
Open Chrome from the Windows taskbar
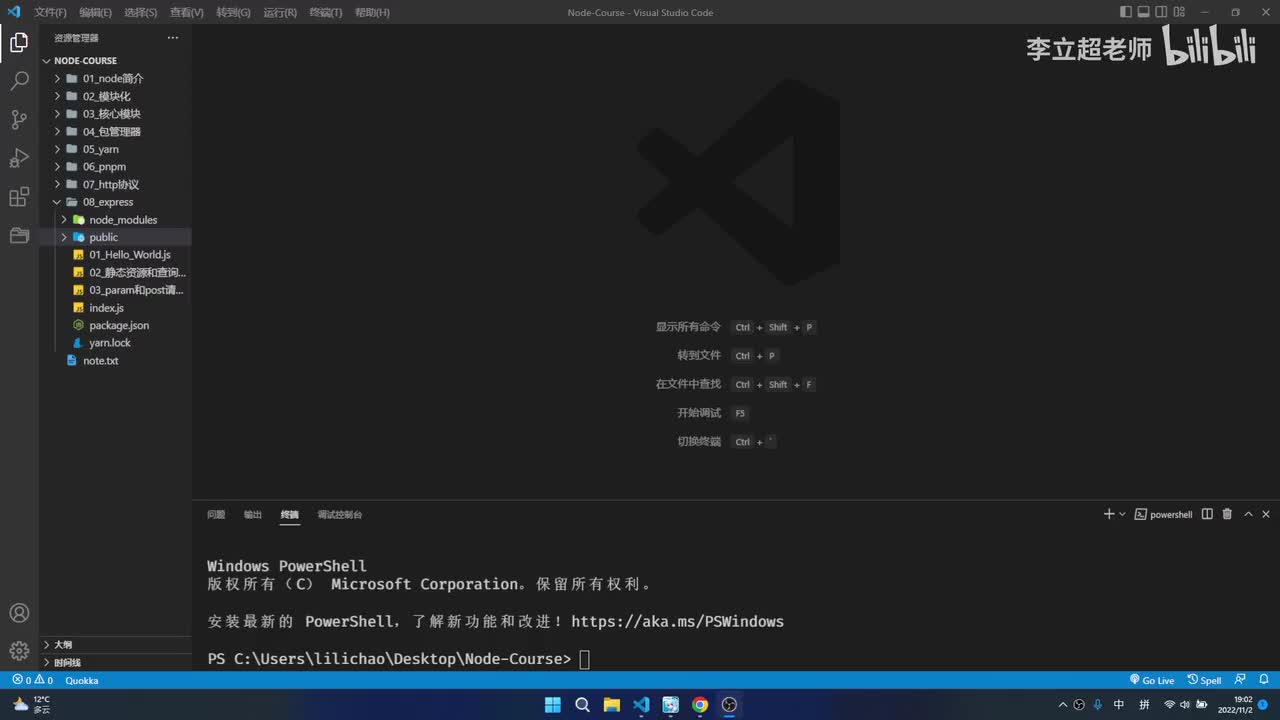[700, 704]
